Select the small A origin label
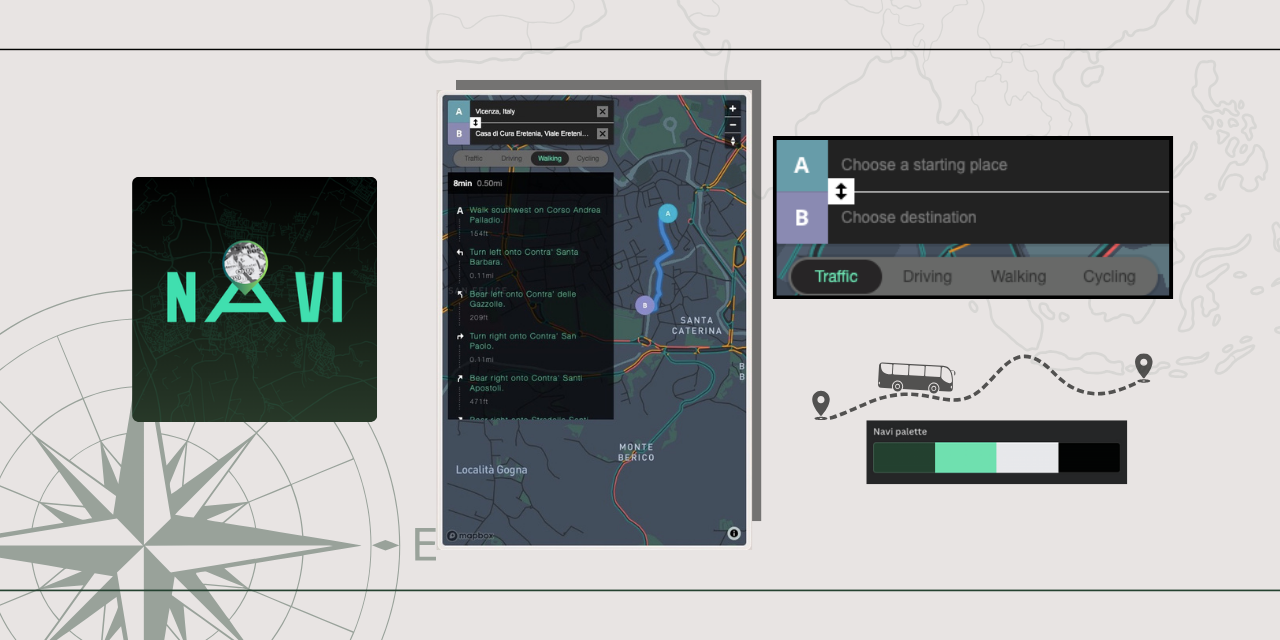This screenshot has height=640, width=1280. (459, 112)
